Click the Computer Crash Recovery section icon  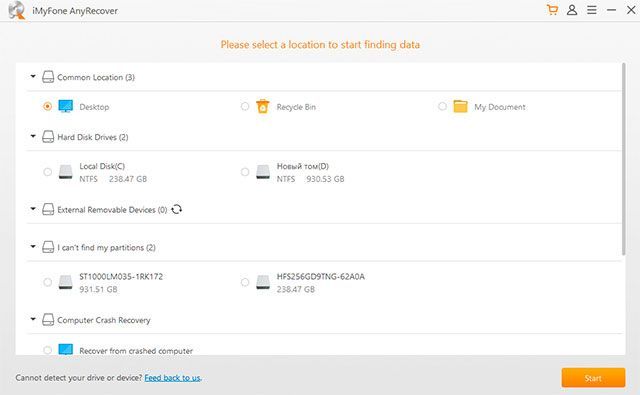click(x=48, y=320)
